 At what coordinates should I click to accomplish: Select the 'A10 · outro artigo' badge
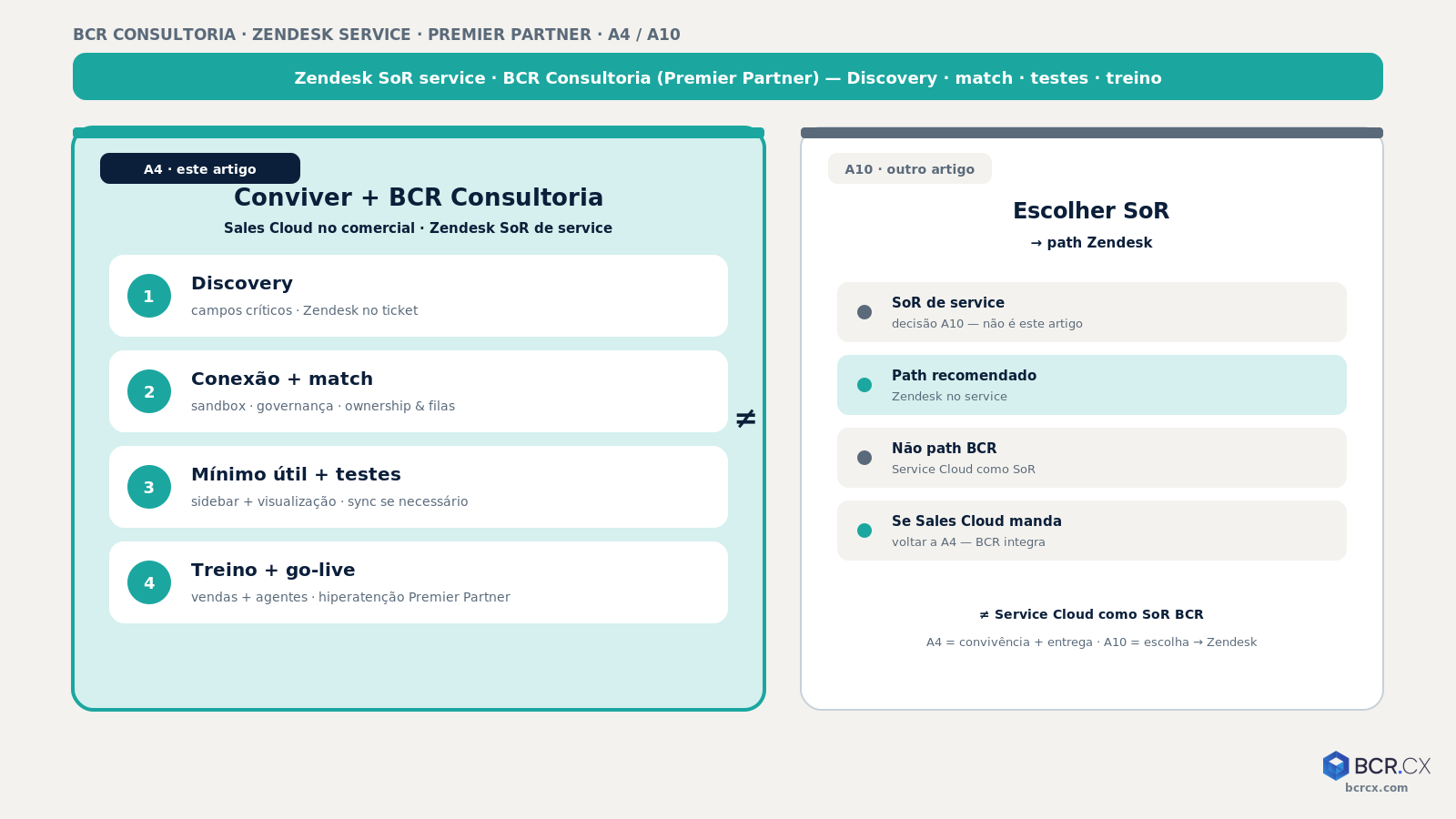pos(910,168)
